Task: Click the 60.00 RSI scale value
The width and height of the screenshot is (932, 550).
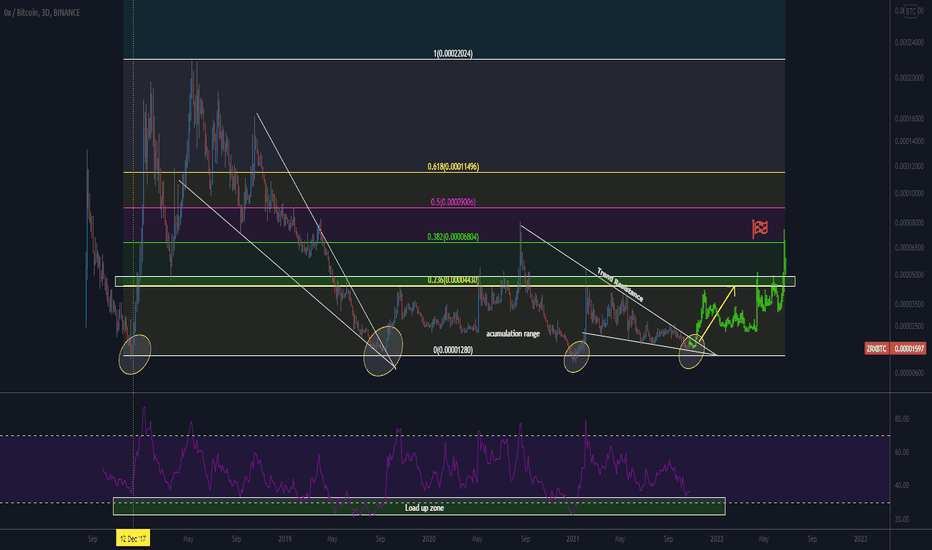Action: click(x=902, y=452)
